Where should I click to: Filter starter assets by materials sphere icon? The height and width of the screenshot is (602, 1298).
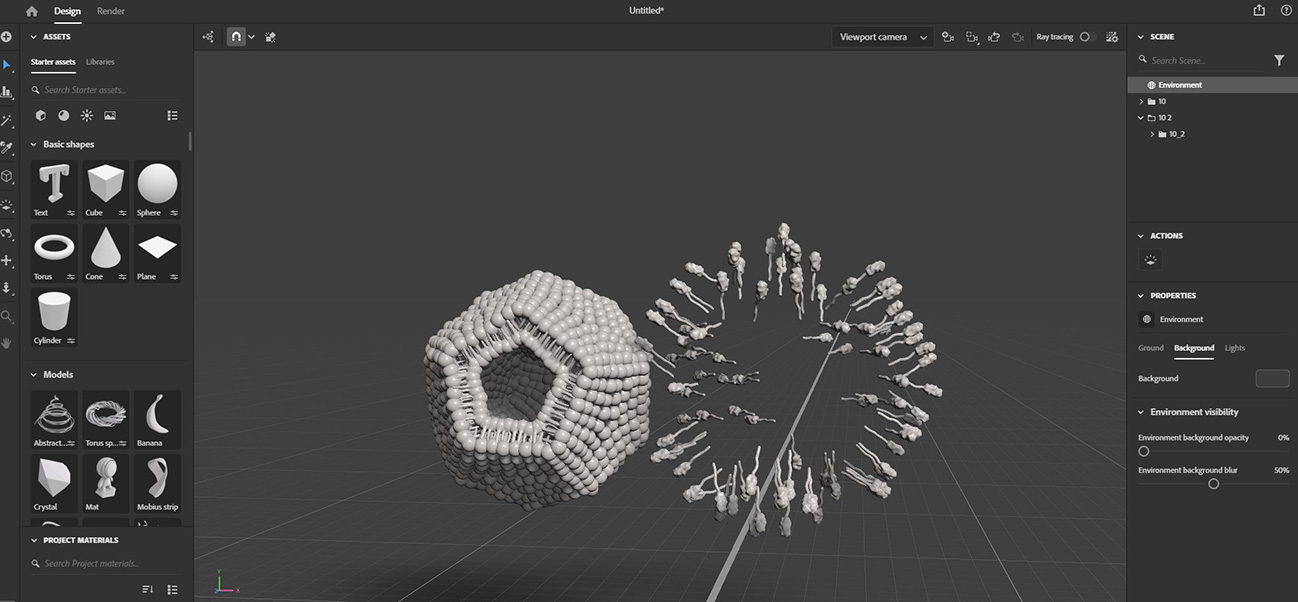(x=64, y=115)
